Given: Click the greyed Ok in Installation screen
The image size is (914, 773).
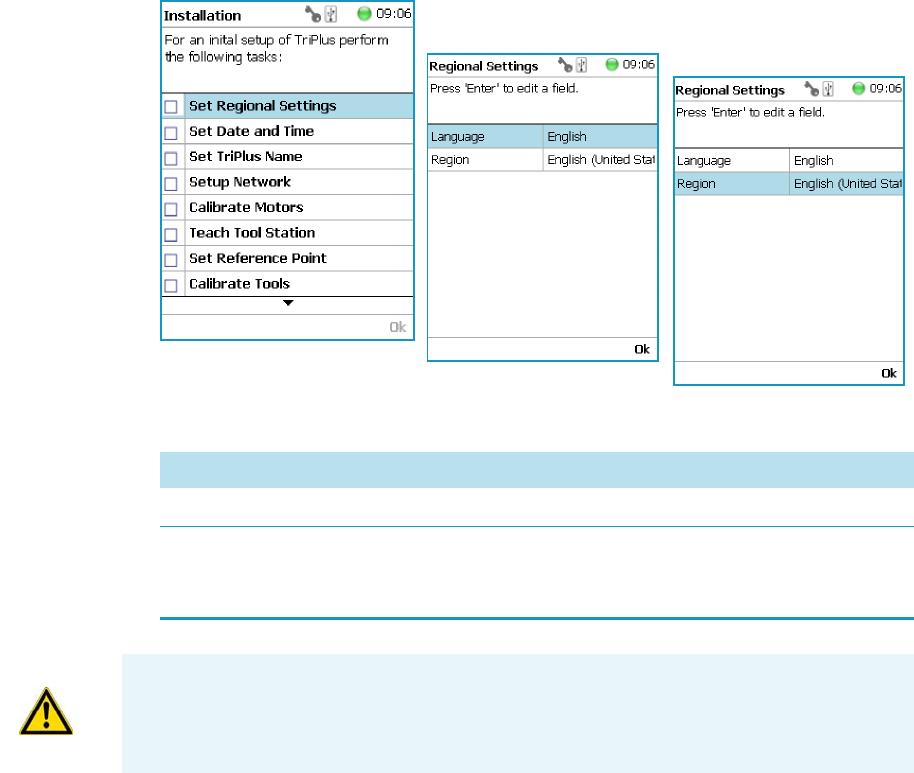Looking at the screenshot, I should (398, 327).
